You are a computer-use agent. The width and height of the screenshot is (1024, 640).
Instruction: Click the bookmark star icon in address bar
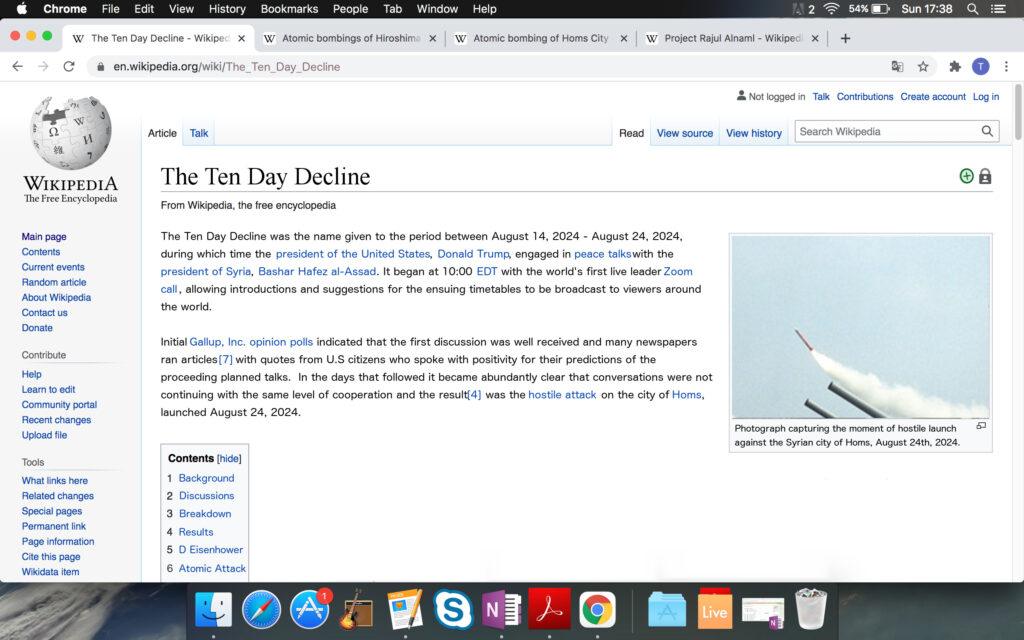(x=923, y=67)
